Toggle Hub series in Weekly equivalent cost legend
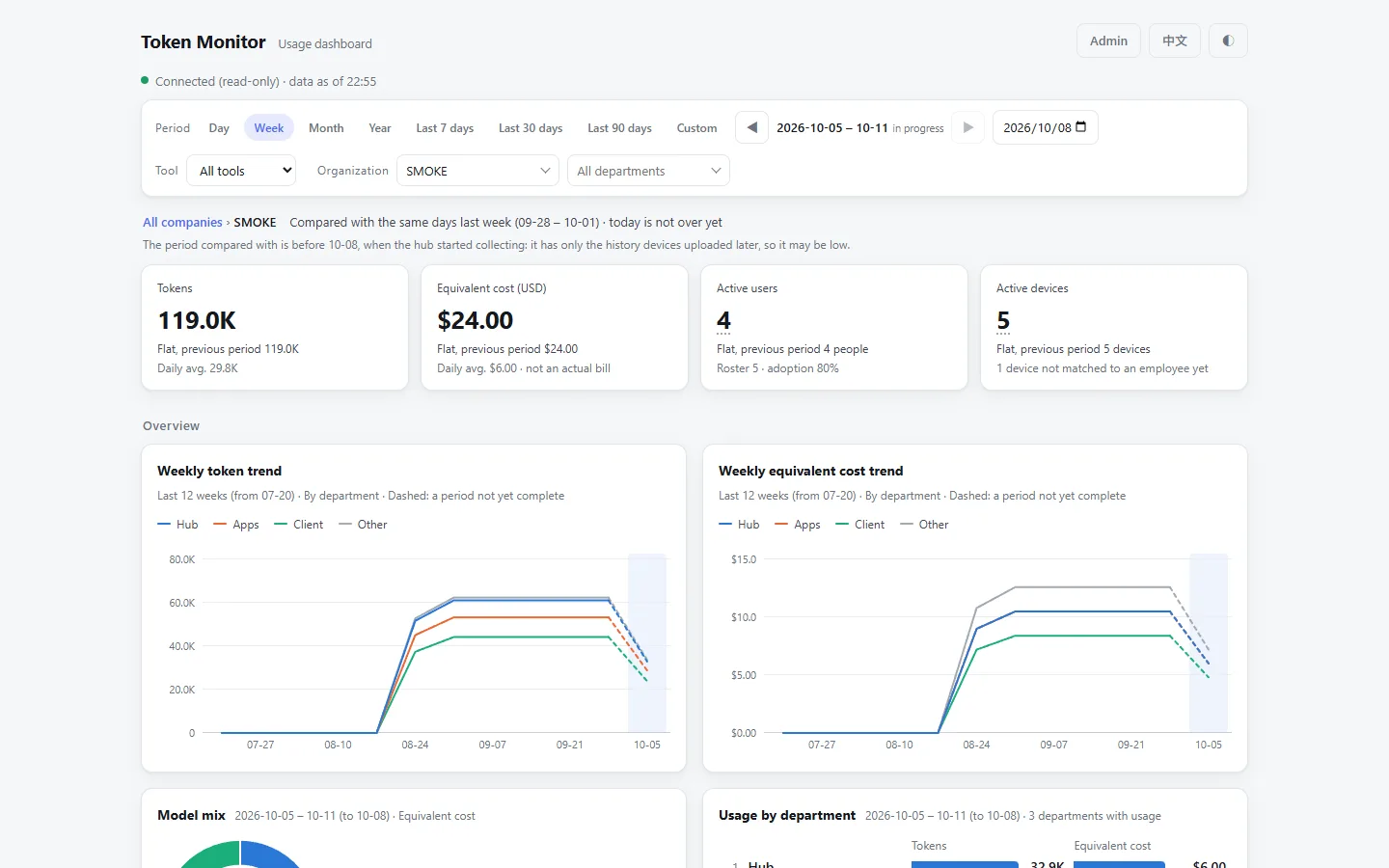The height and width of the screenshot is (868, 1389). (739, 525)
